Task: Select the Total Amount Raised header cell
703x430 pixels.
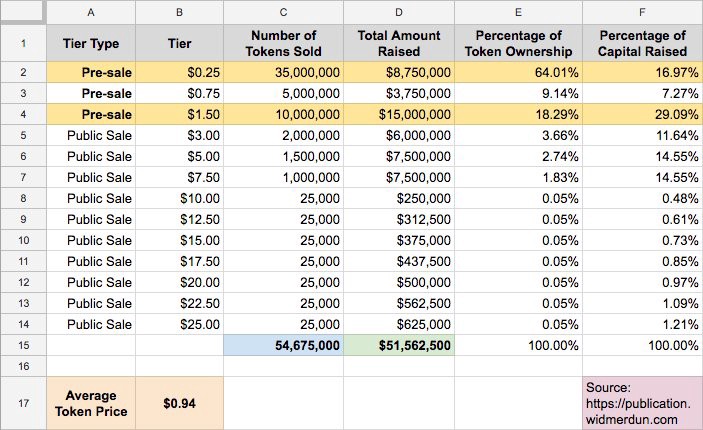Action: point(399,43)
